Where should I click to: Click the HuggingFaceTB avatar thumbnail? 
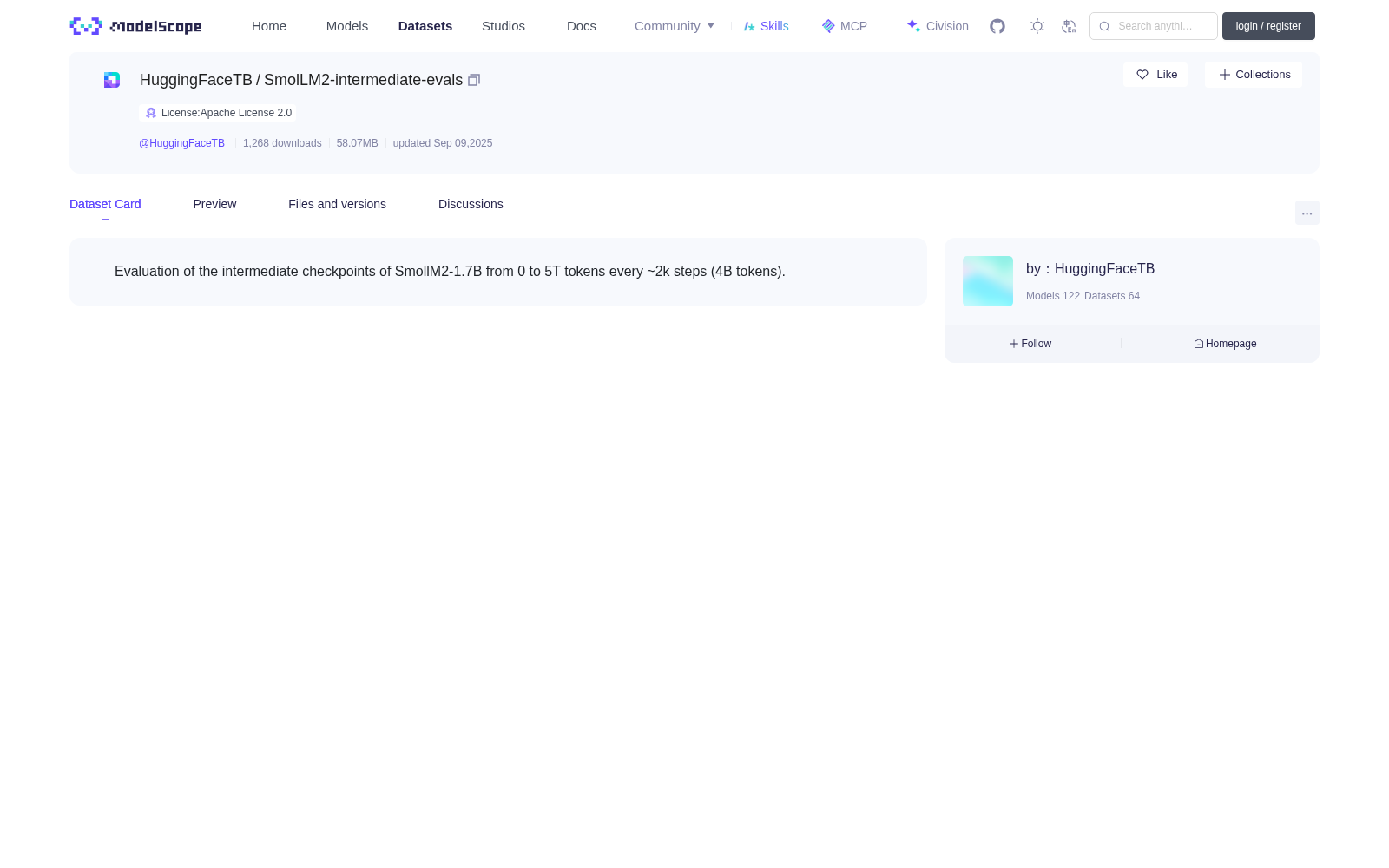tap(988, 281)
